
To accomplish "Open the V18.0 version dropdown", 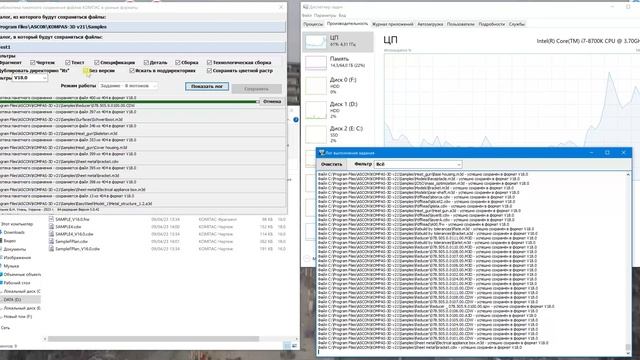I will (30, 78).
